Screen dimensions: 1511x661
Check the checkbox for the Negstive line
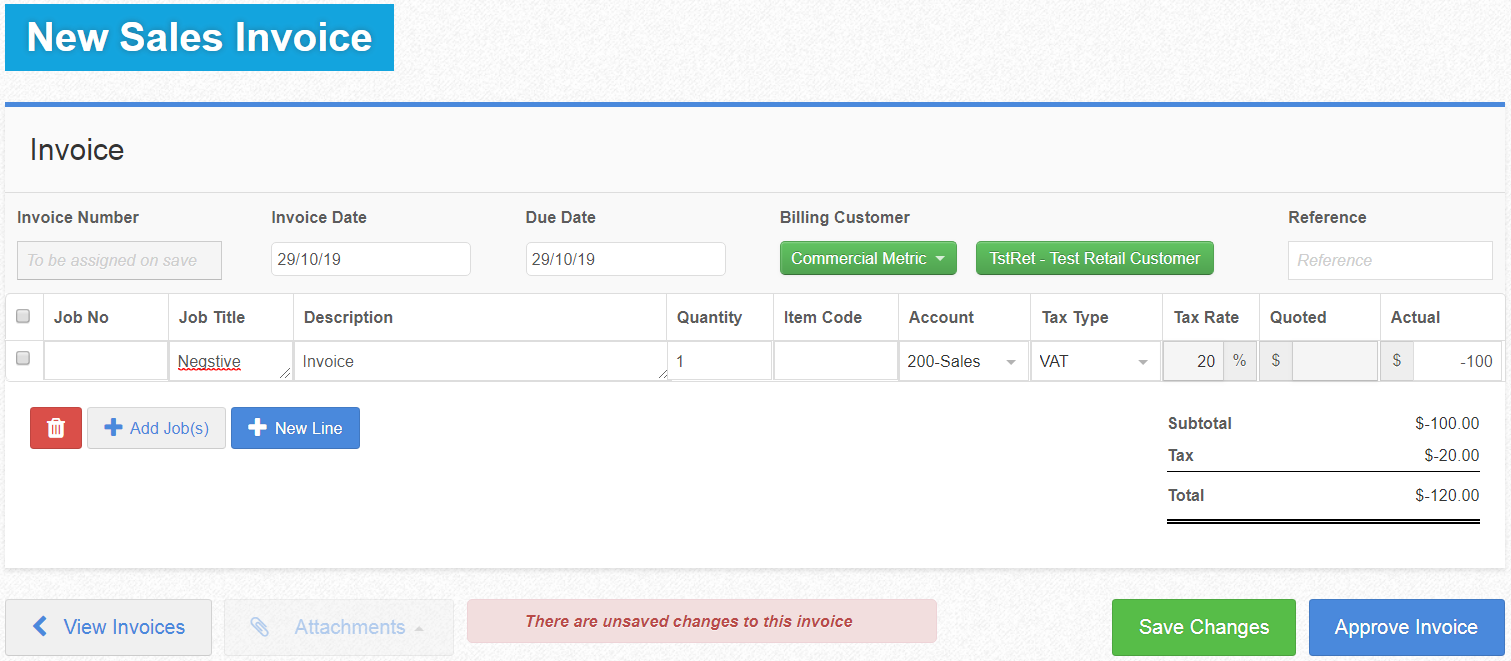click(x=23, y=358)
